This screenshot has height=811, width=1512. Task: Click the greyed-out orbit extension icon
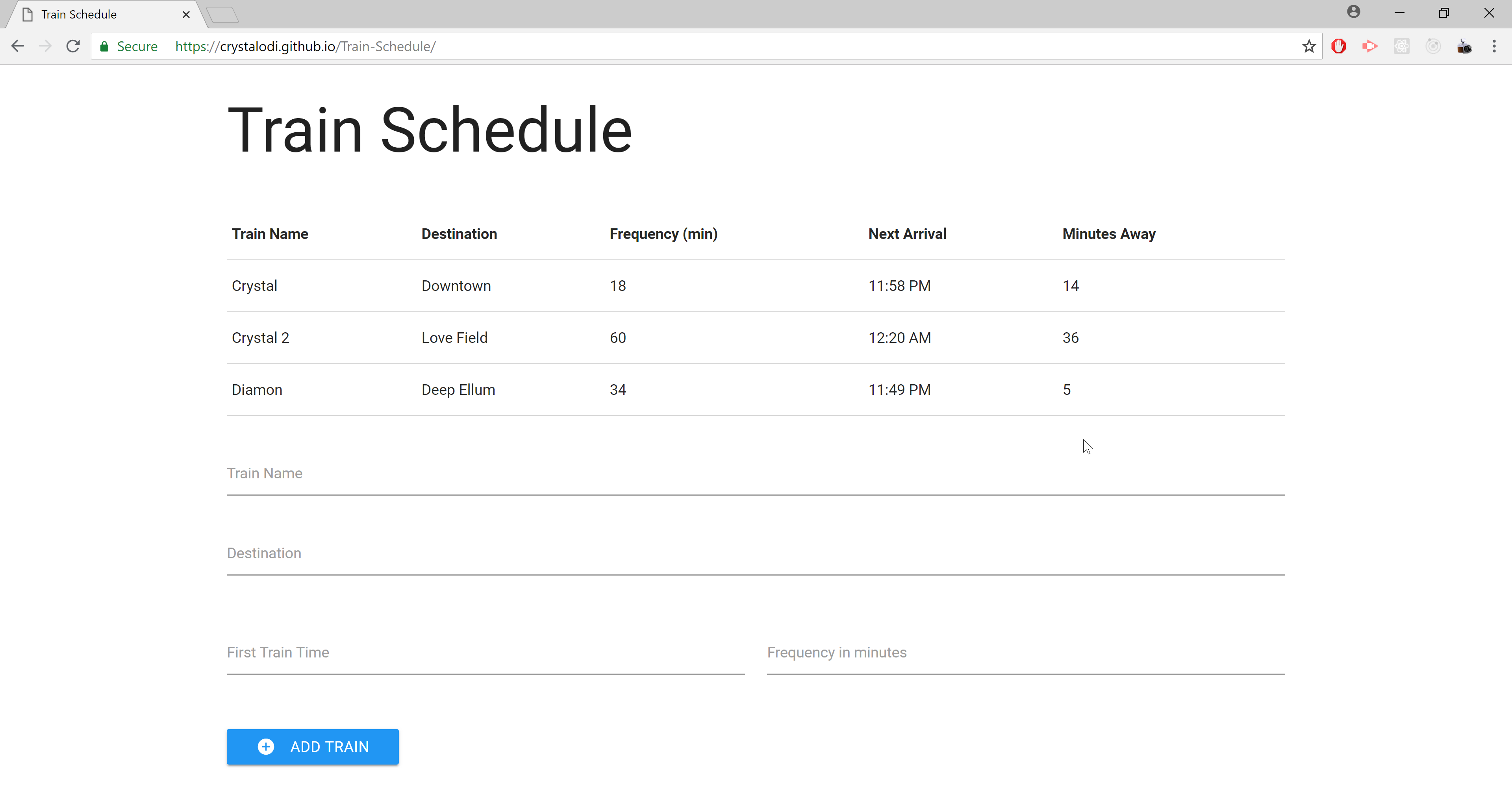1433,46
